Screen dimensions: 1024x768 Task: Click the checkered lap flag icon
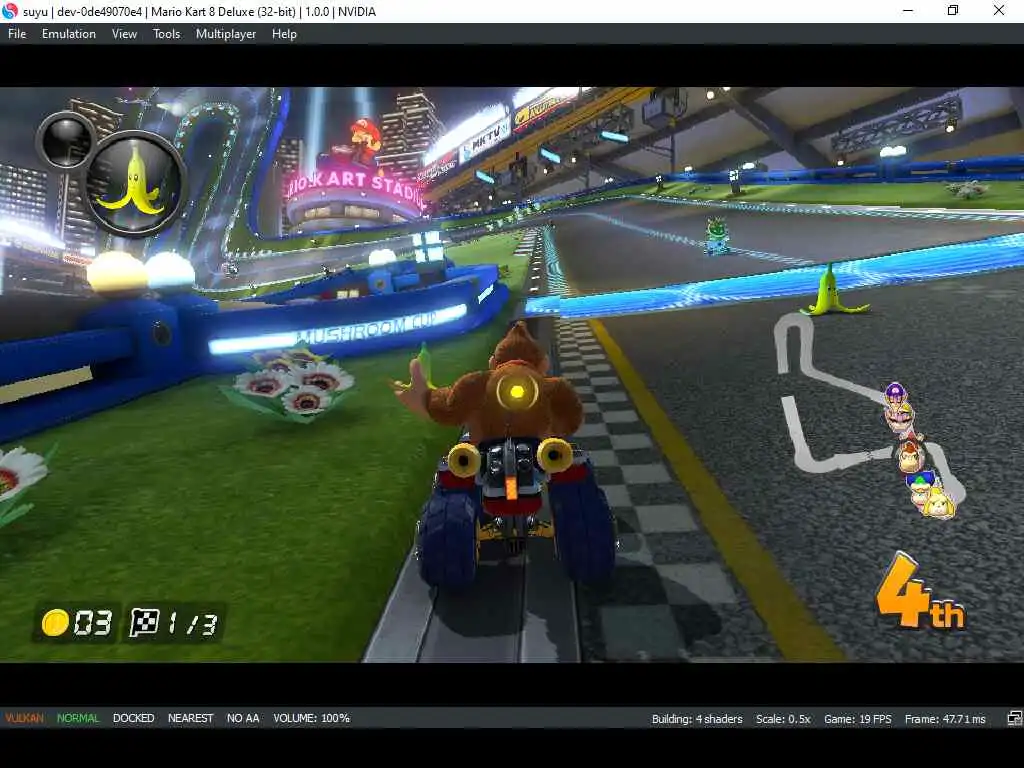[144, 622]
